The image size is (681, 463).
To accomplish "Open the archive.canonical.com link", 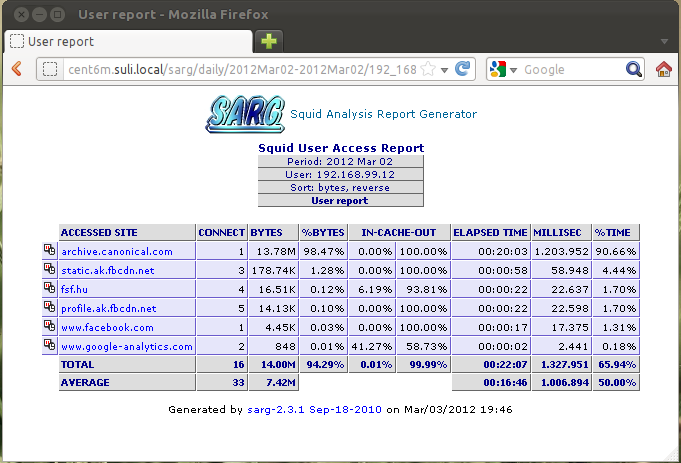I will 117,251.
